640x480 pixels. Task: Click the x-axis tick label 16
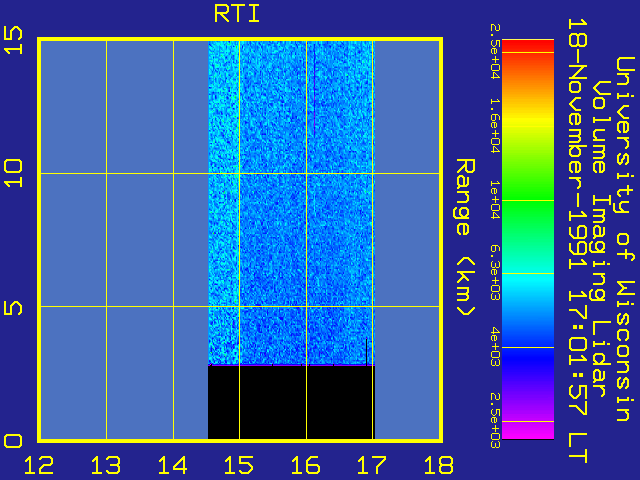coord(305,465)
